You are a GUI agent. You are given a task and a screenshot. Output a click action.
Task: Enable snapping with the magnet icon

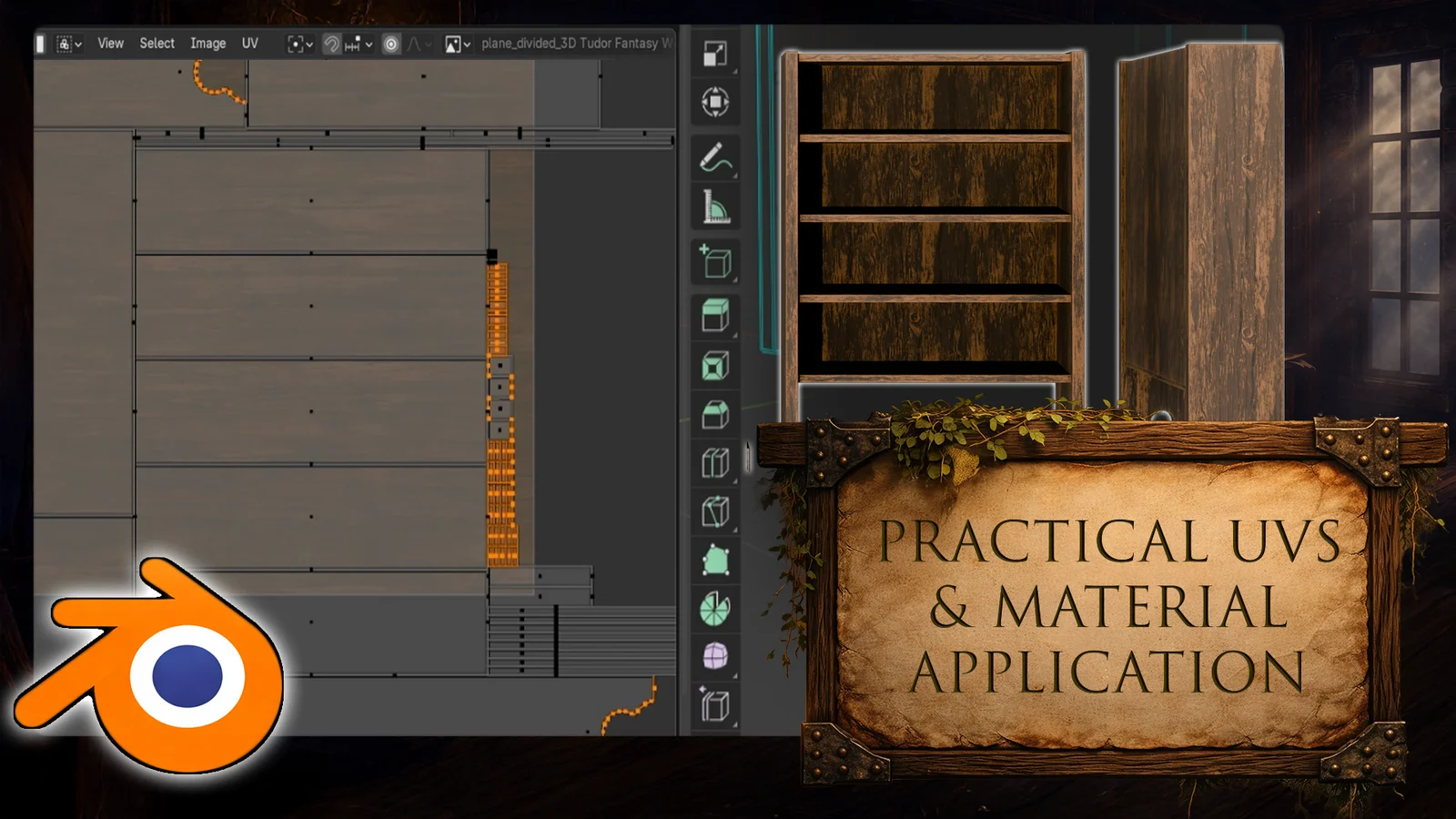(329, 43)
